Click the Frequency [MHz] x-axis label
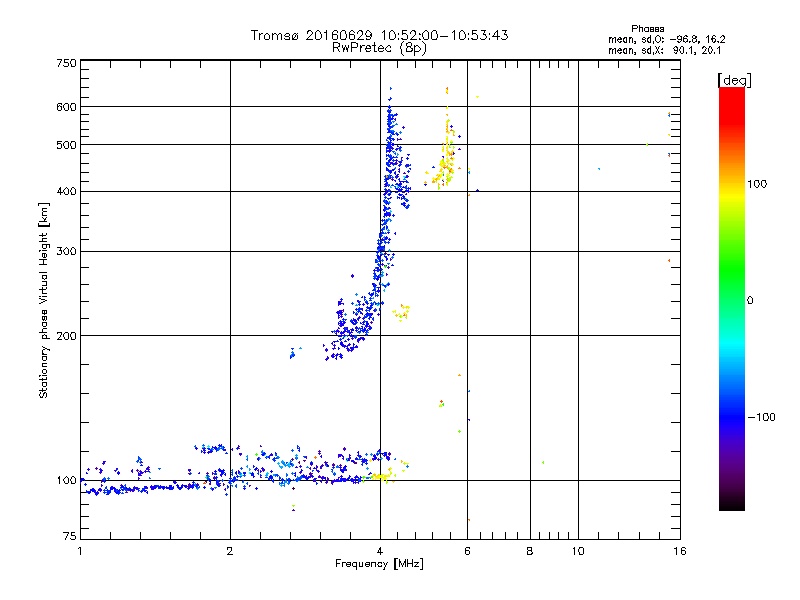This screenshot has height=600, width=800. [x=379, y=565]
